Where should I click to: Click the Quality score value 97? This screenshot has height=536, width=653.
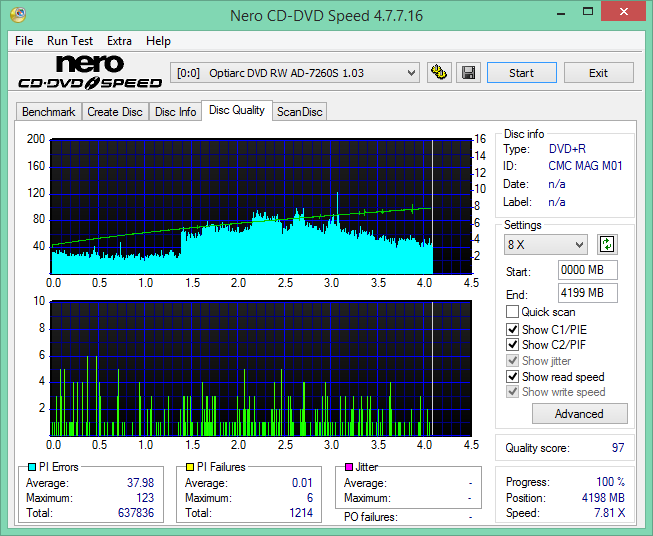[x=618, y=448]
